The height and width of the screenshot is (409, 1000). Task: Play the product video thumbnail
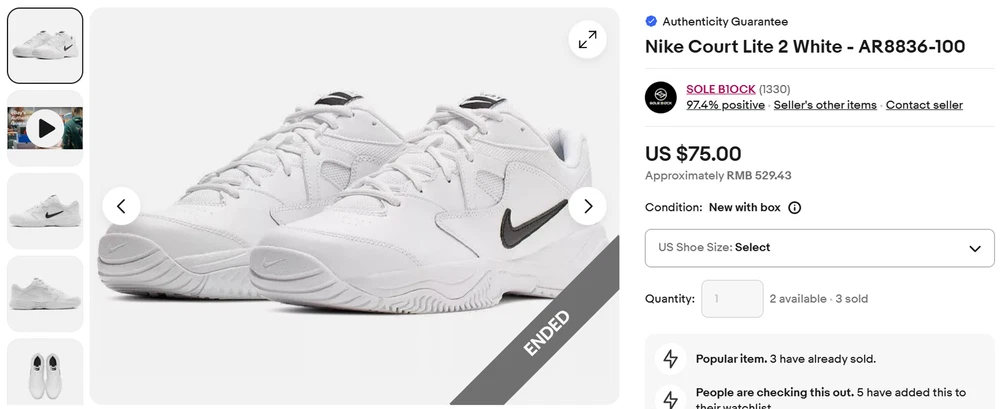coord(45,128)
